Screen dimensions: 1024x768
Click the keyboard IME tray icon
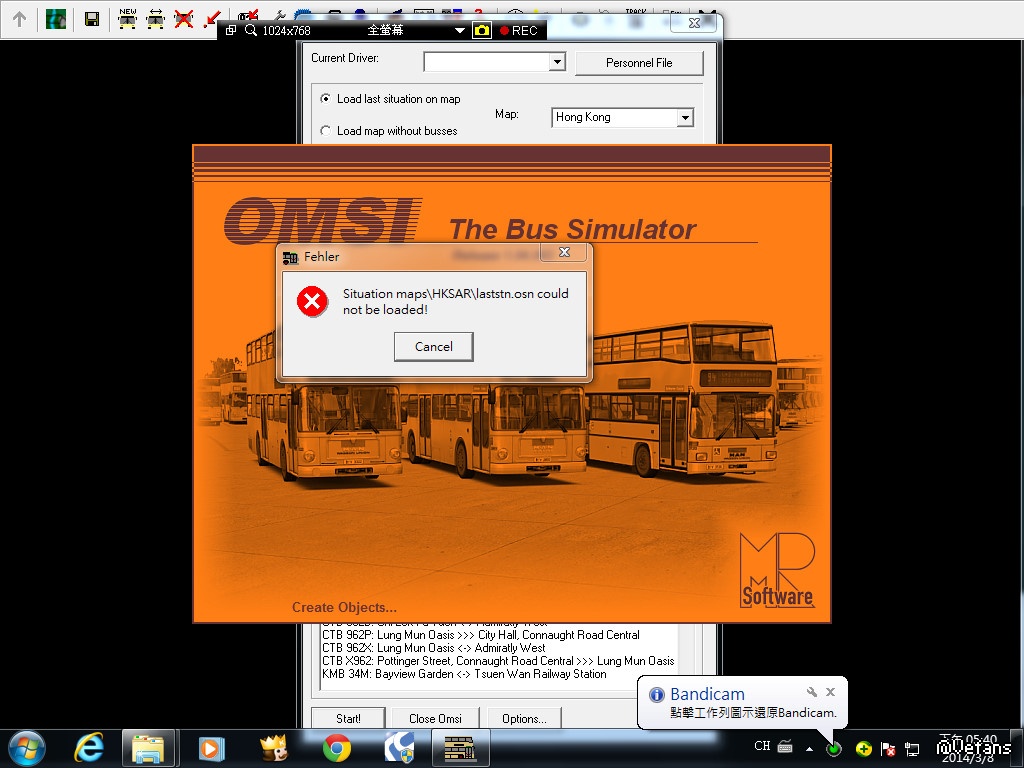(x=785, y=746)
